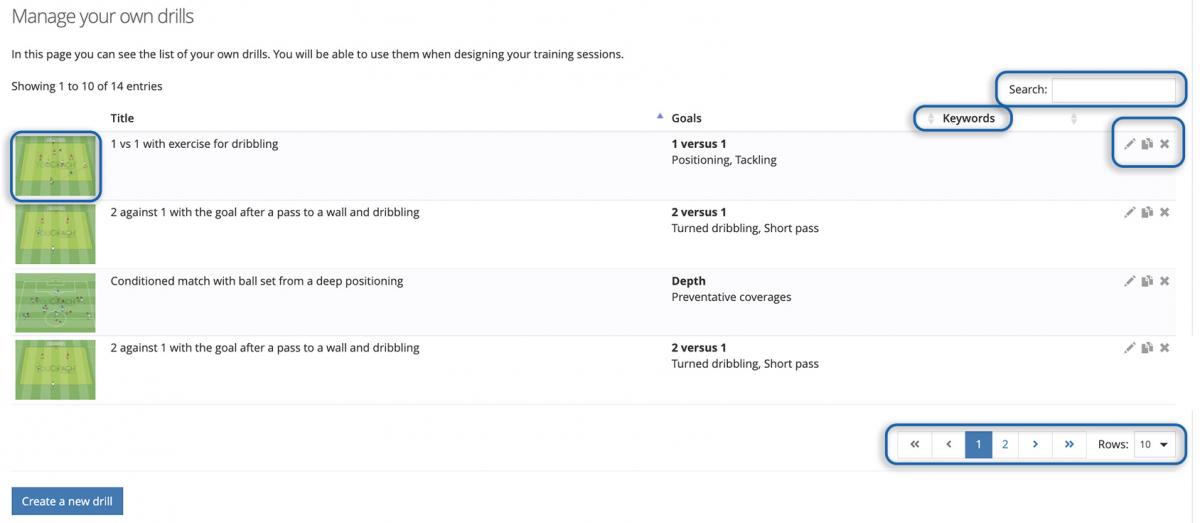Sort by the Keywords column header
The height and width of the screenshot is (523, 1200).
(969, 118)
